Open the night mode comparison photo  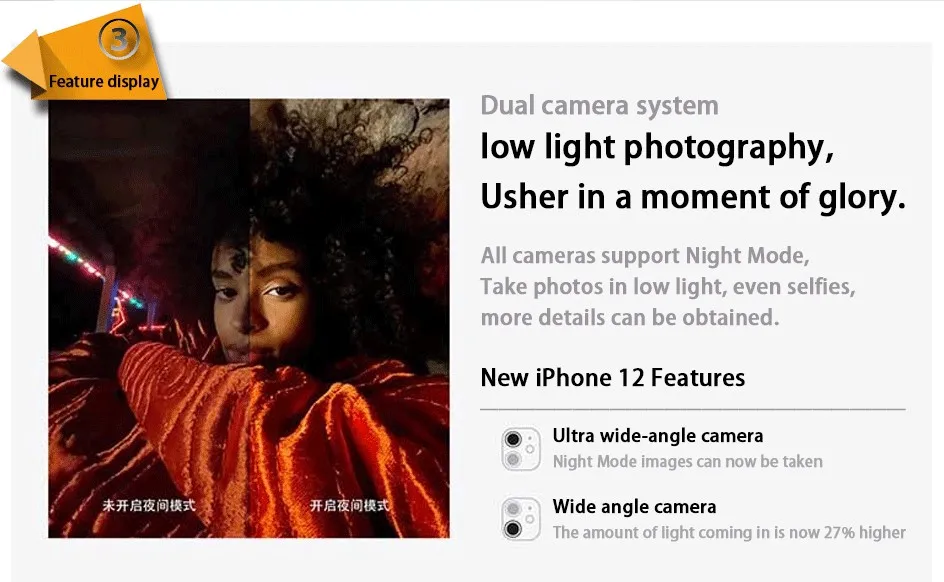pyautogui.click(x=249, y=318)
